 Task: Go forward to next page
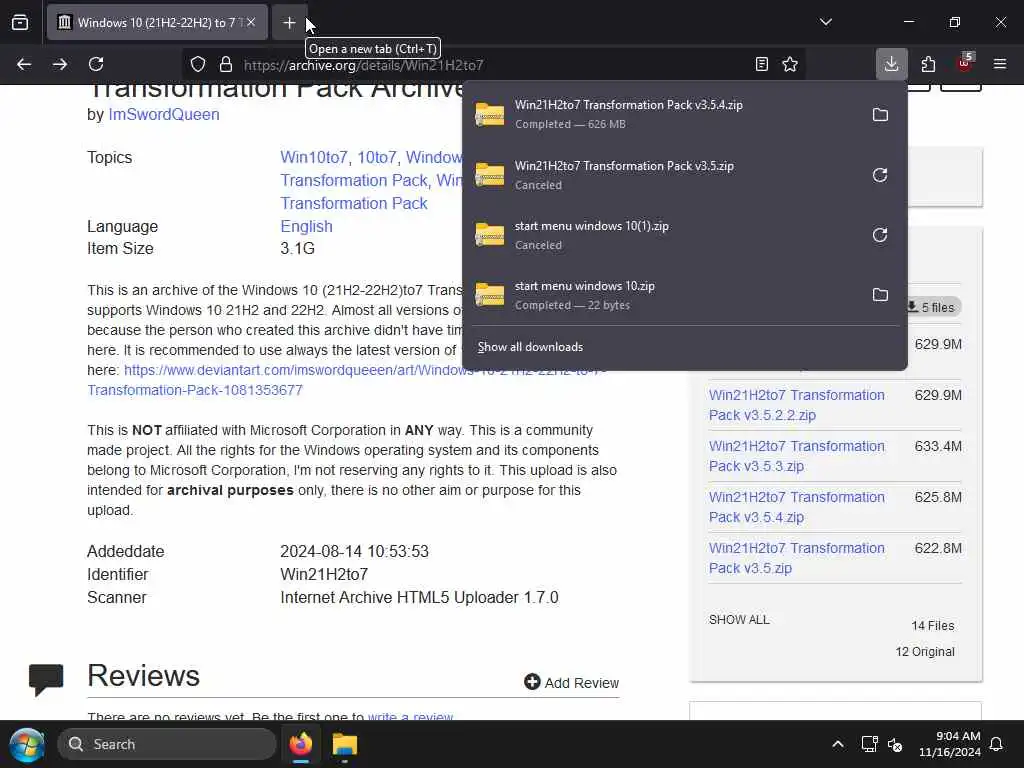[59, 64]
